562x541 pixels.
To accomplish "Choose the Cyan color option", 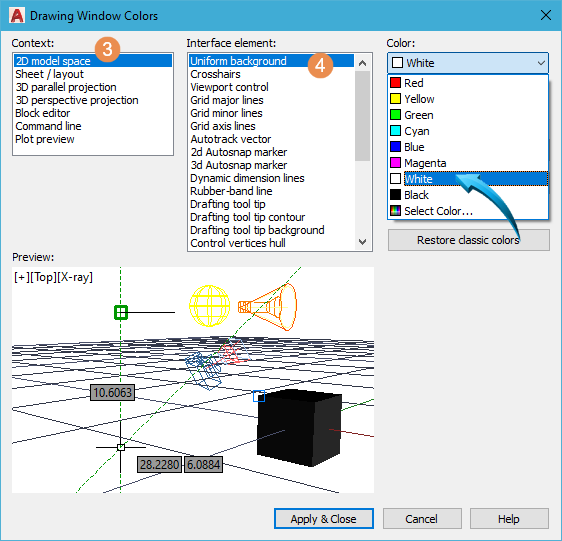I will point(468,131).
